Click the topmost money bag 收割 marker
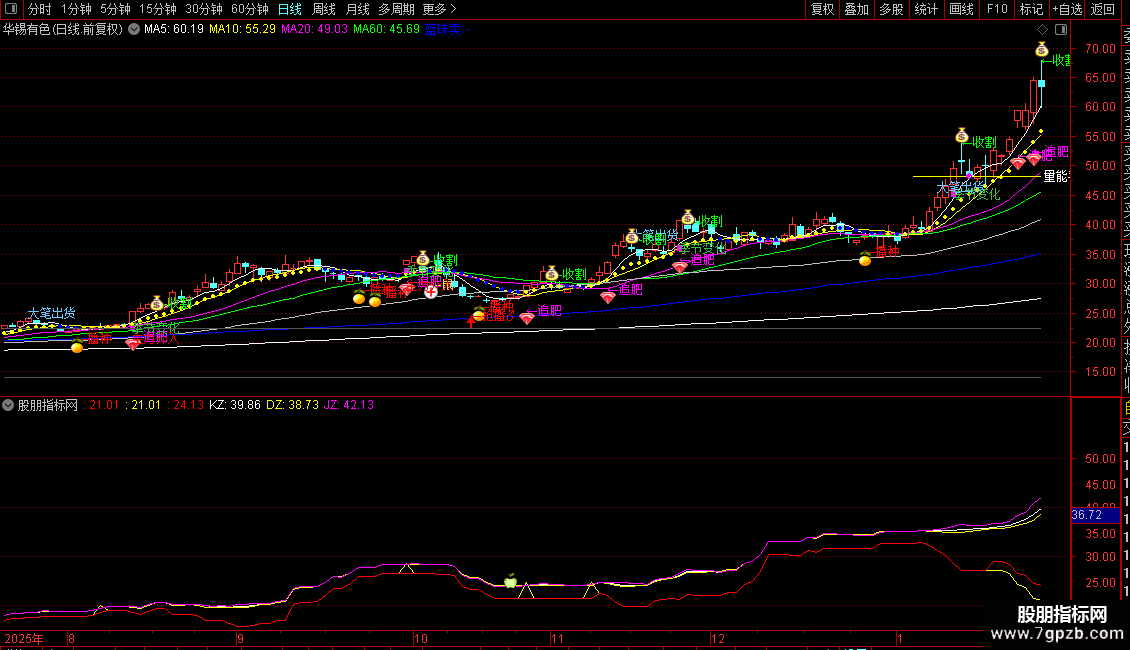Viewport: 1130px width, 650px height. click(x=1041, y=50)
